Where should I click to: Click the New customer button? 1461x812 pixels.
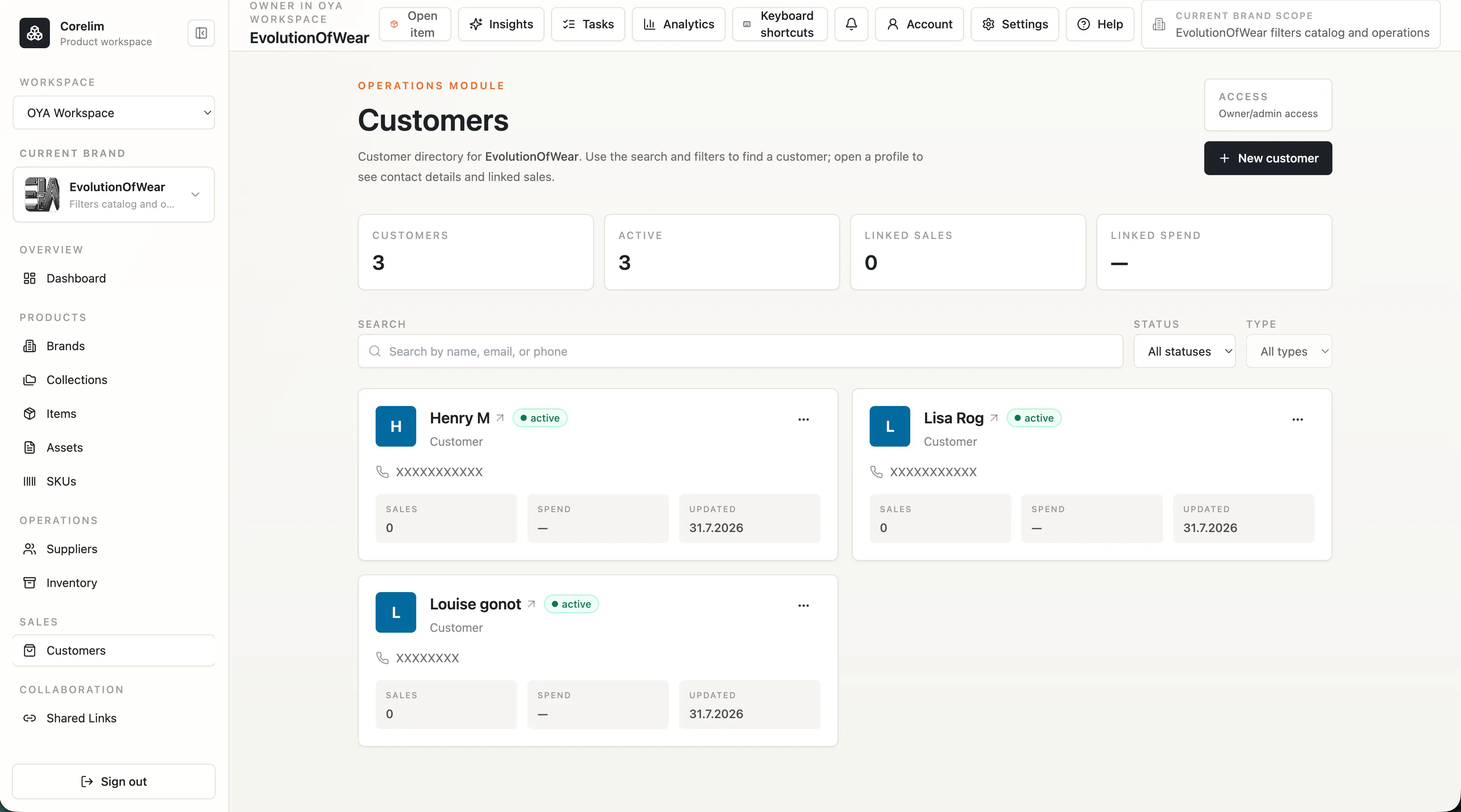(x=1268, y=158)
